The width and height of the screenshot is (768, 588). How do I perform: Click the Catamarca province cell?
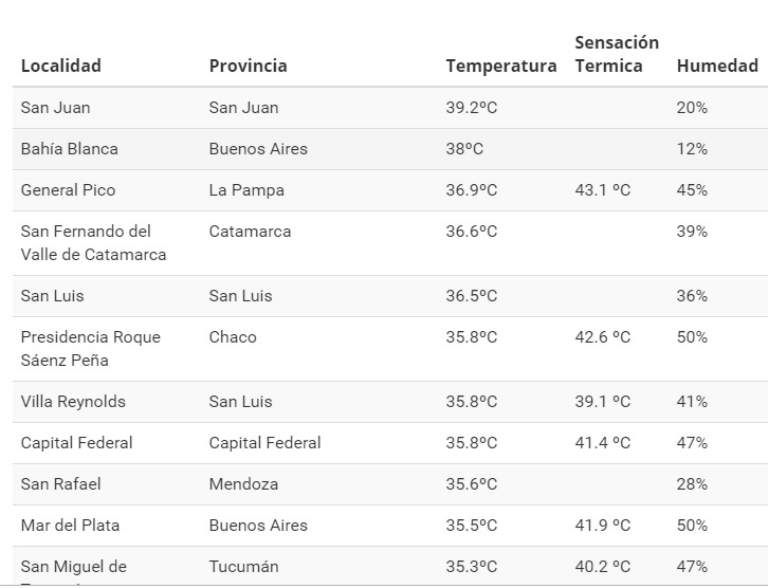tap(250, 231)
